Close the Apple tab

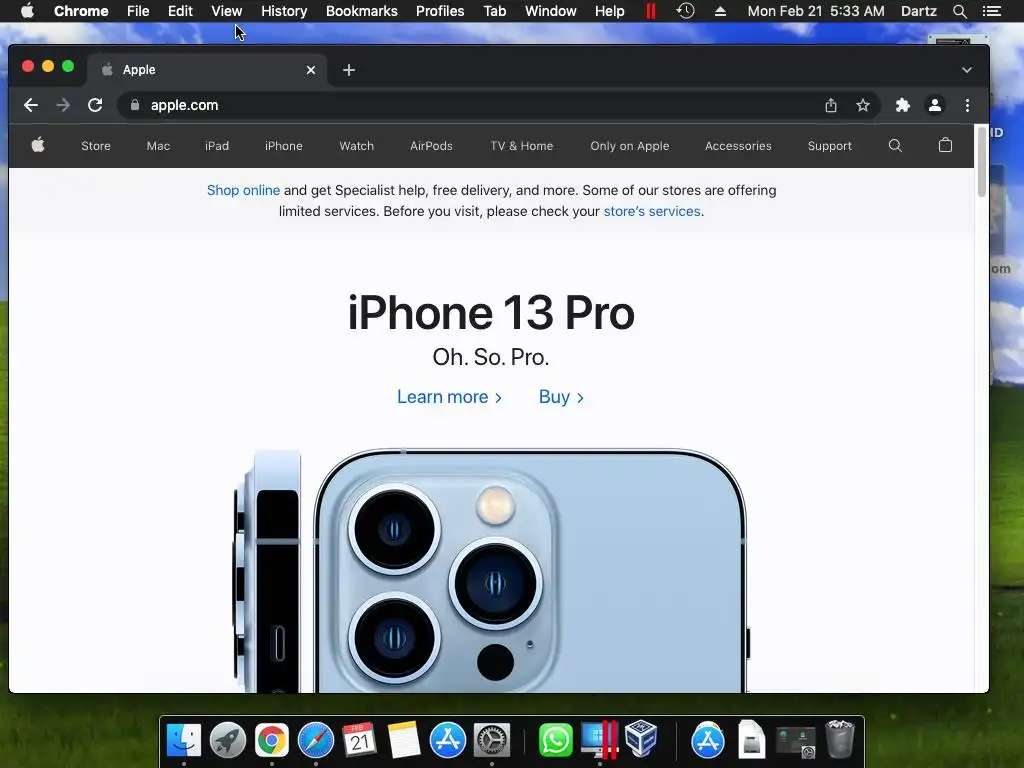click(311, 70)
